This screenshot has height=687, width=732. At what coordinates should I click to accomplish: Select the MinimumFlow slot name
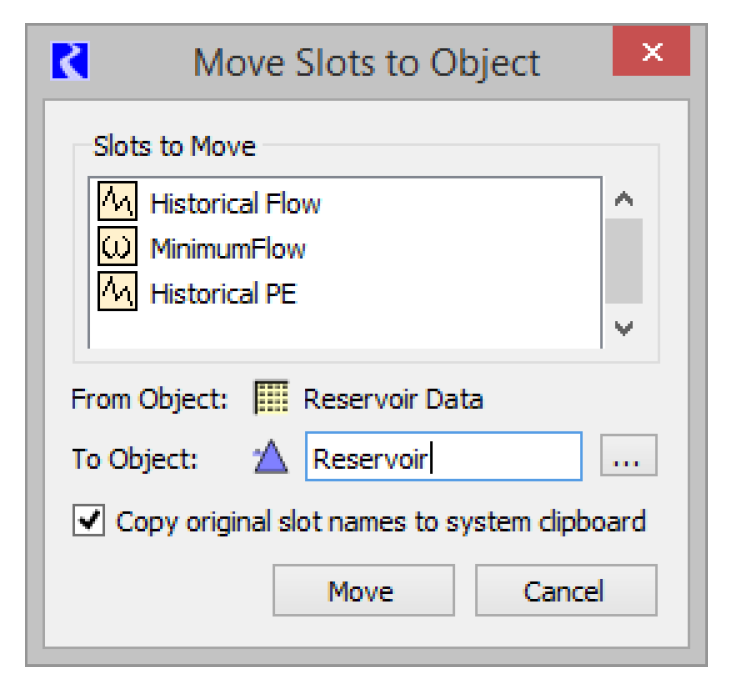228,248
